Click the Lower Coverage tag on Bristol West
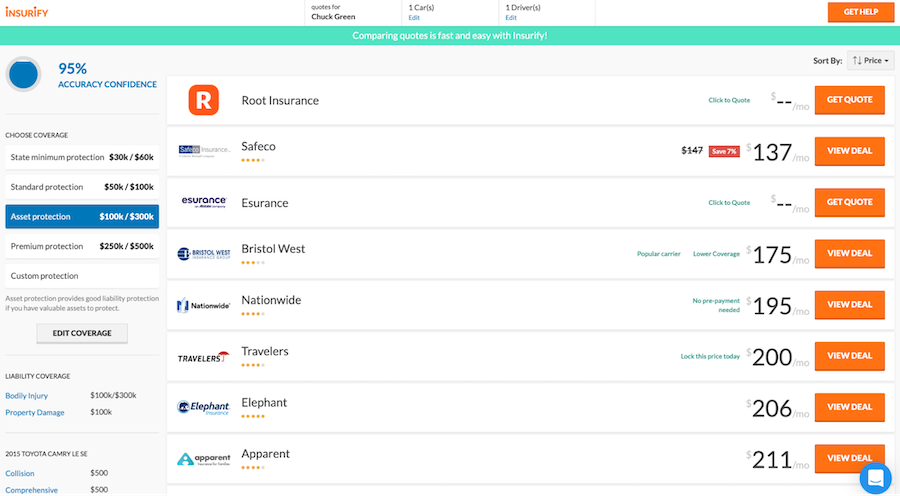This screenshot has height=496, width=900. click(716, 254)
